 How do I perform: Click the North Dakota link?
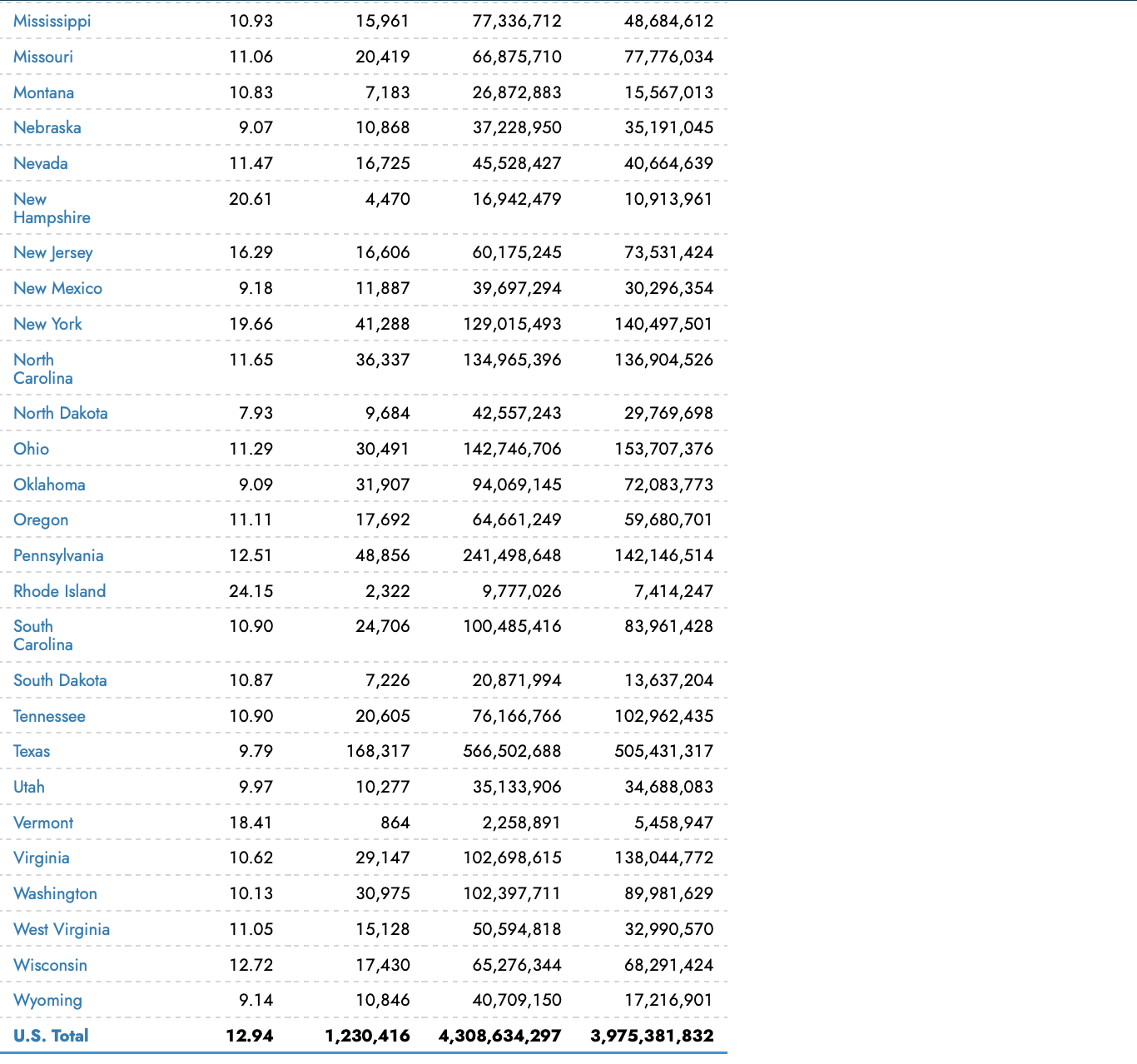click(x=61, y=413)
